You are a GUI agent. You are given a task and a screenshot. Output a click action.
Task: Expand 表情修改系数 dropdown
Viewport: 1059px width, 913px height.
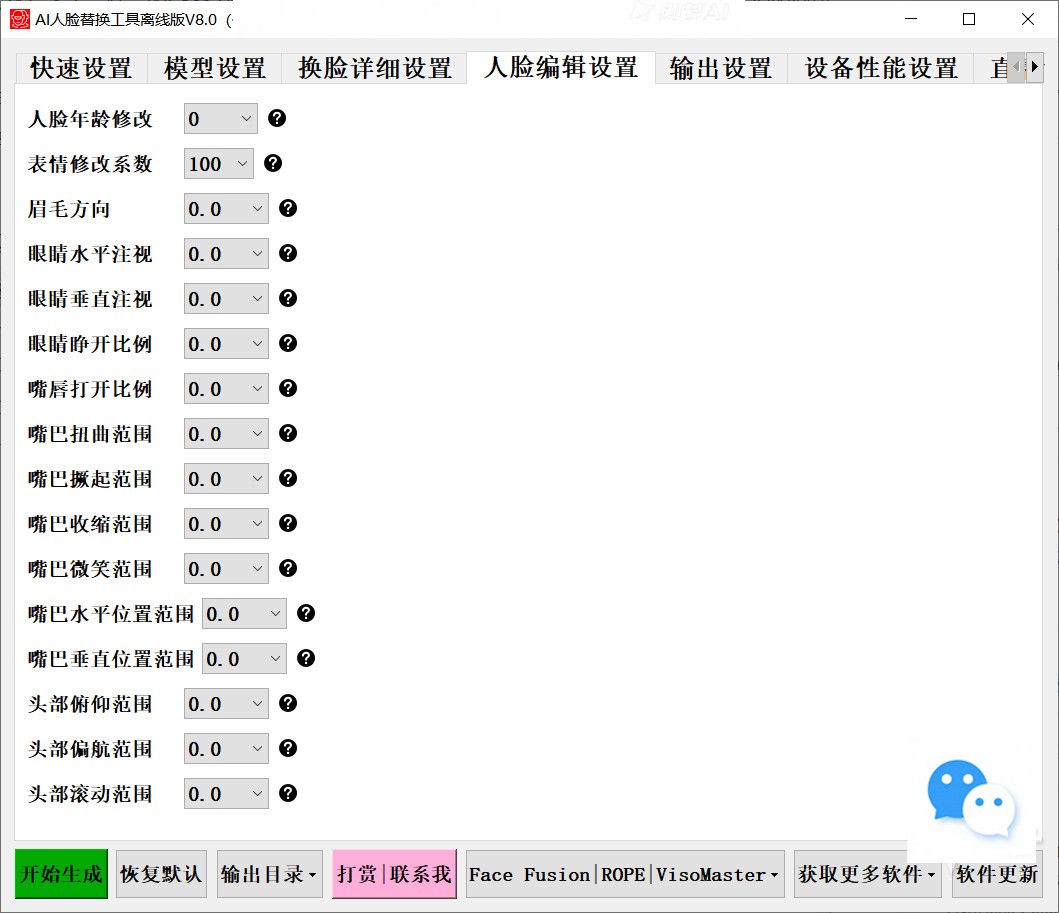[x=218, y=163]
